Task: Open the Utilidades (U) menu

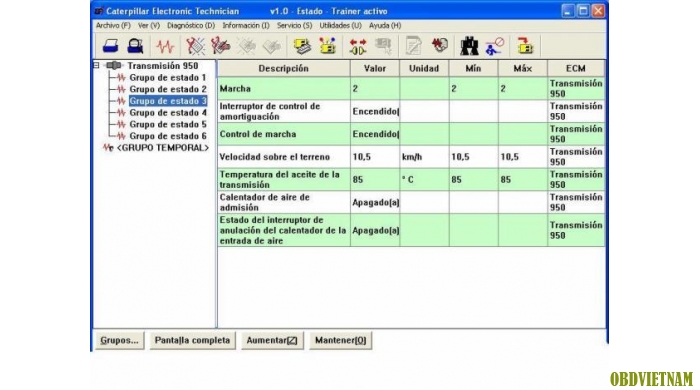Action: coord(341,25)
